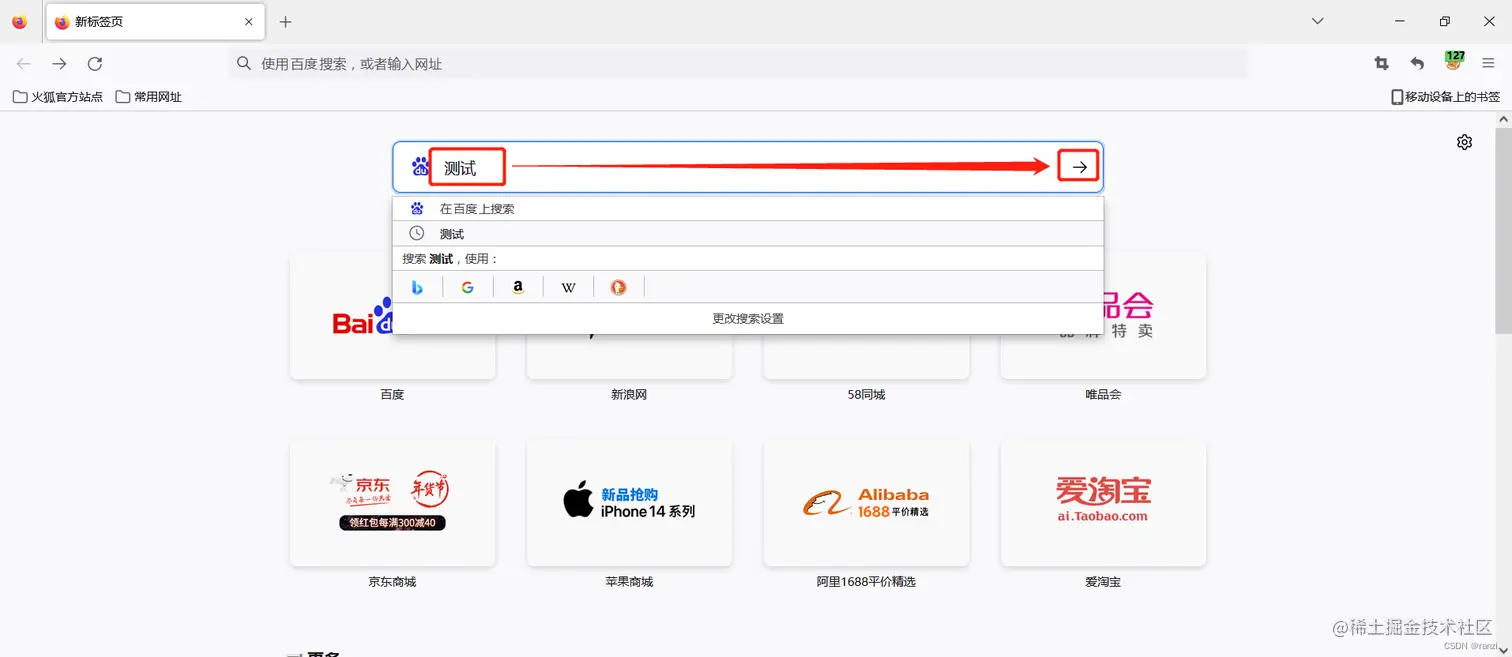Select the 测试 history suggestion
Screen dimensions: 1512x657
[x=748, y=234]
